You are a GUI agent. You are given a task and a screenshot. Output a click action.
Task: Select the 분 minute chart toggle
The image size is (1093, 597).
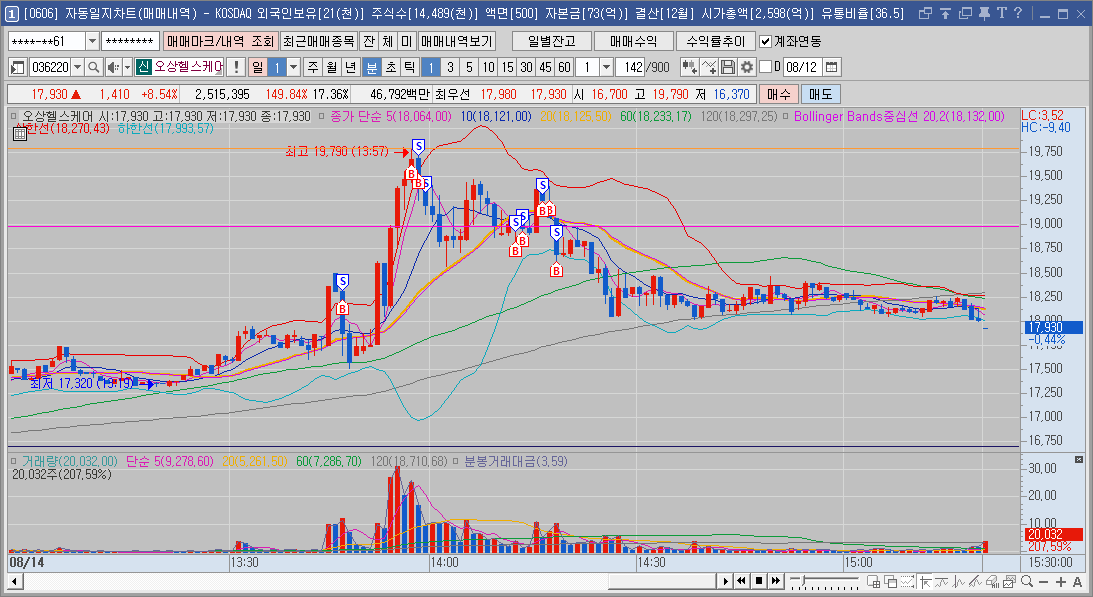point(372,67)
